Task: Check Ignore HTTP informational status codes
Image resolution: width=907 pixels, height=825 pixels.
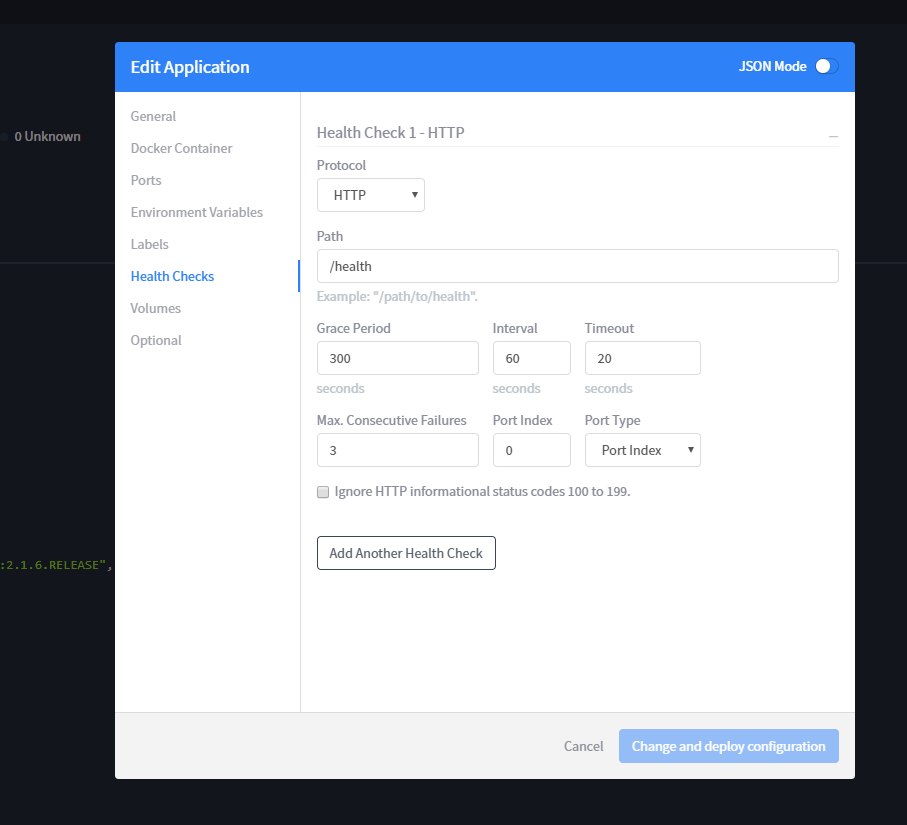Action: (323, 492)
